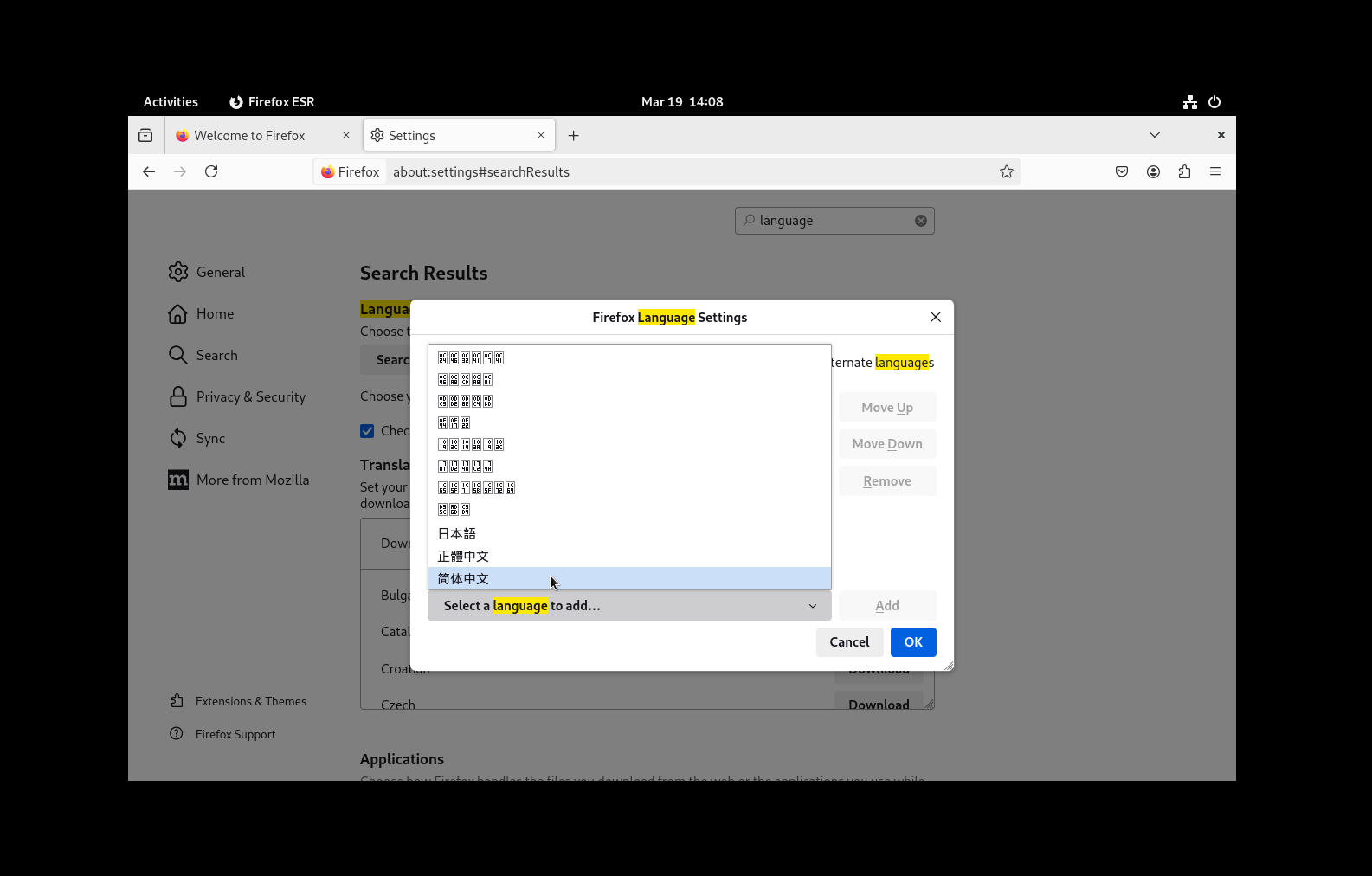Bookmark this page with the star icon
Image resolution: width=1372 pixels, height=876 pixels.
[1006, 171]
